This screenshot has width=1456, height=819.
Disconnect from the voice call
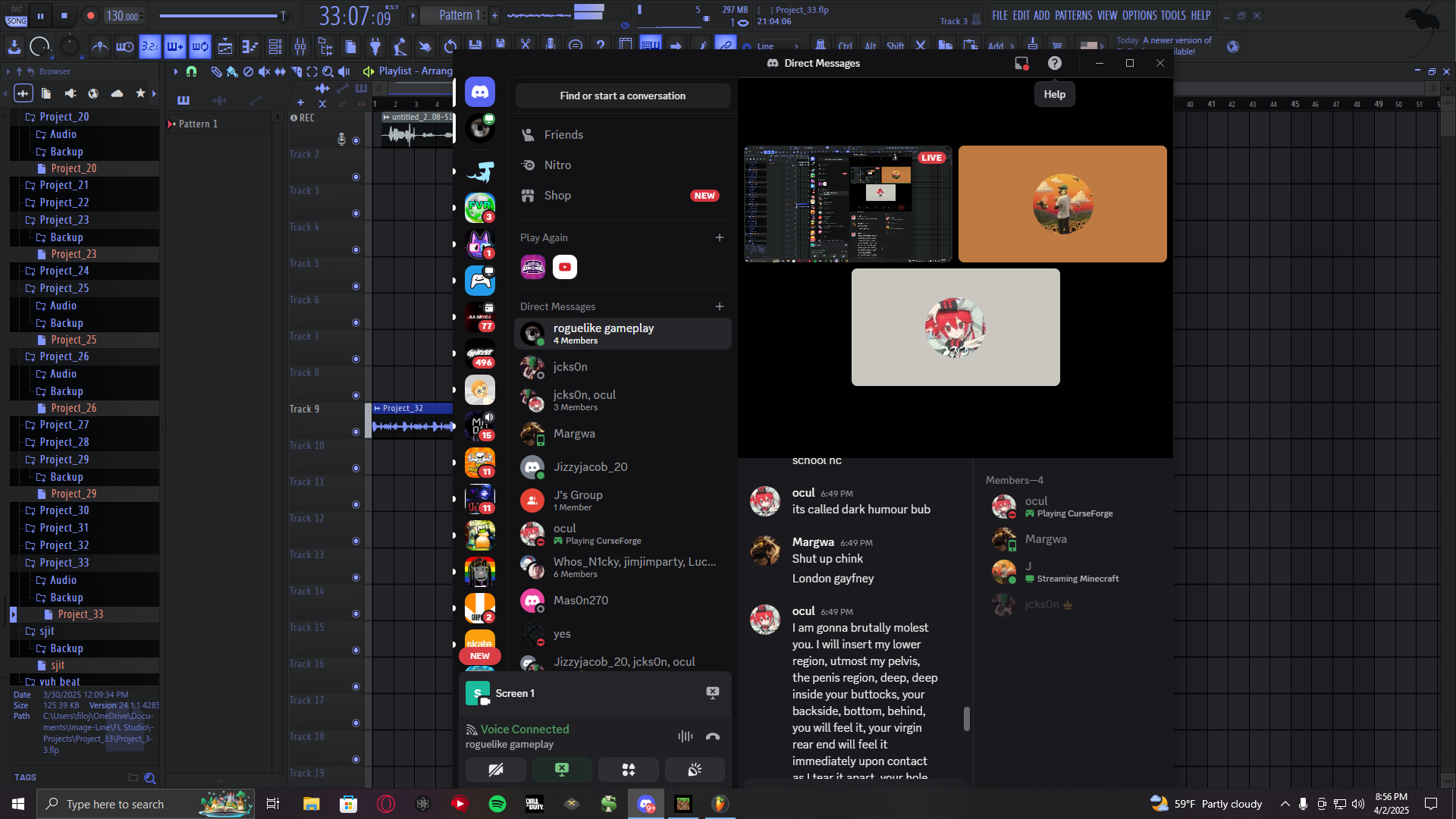click(712, 736)
